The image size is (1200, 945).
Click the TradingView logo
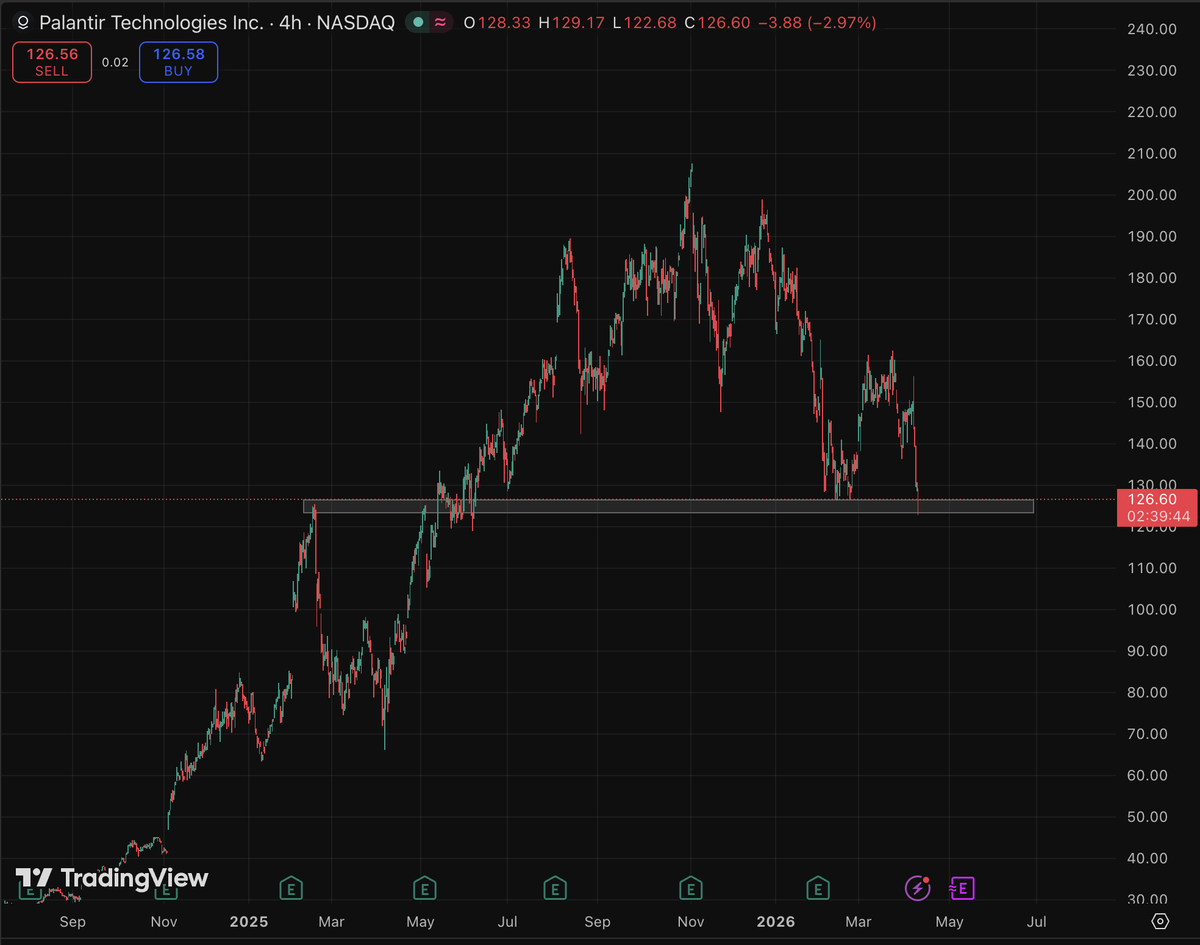click(x=112, y=878)
